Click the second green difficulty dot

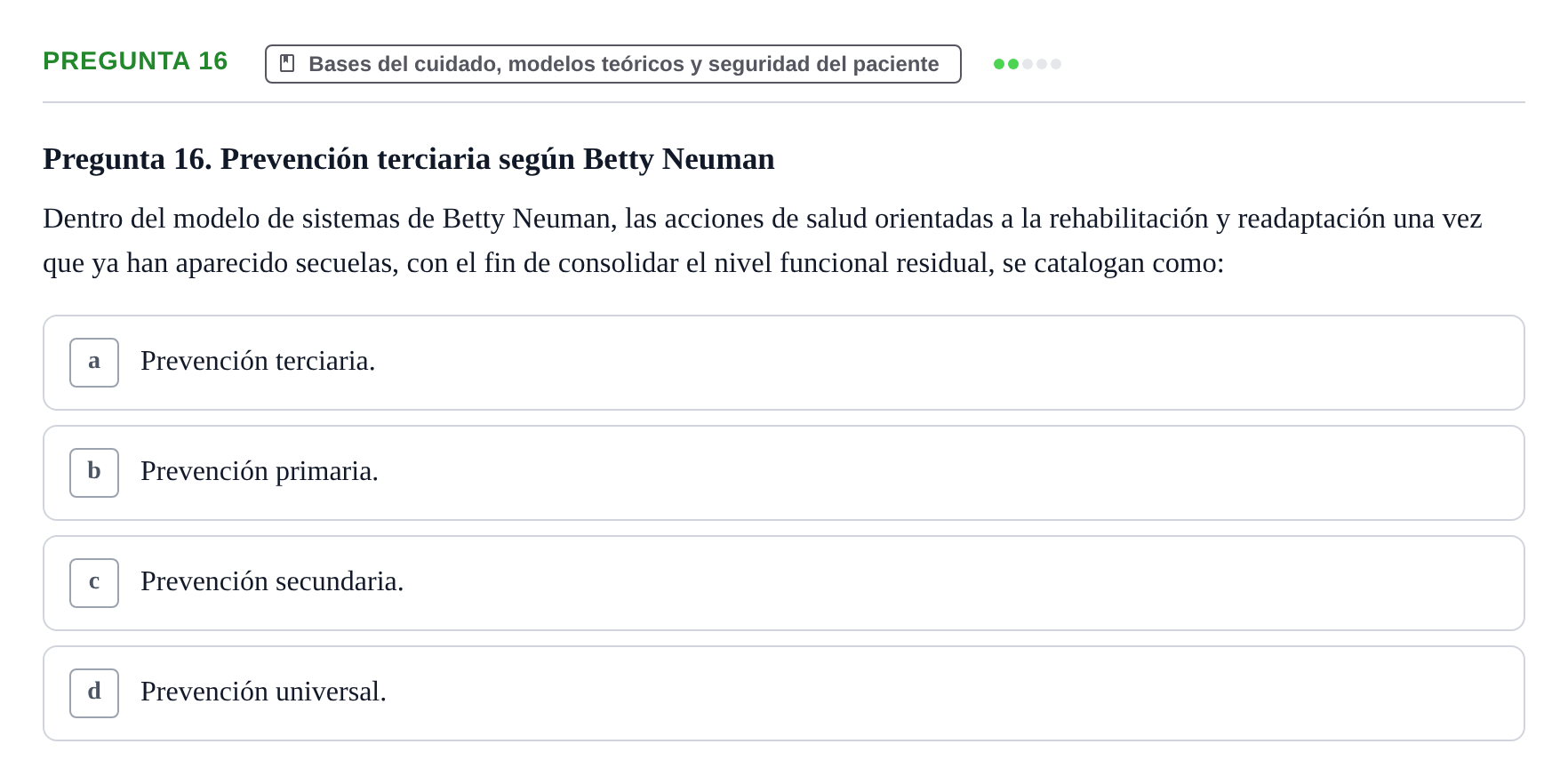pos(1013,64)
